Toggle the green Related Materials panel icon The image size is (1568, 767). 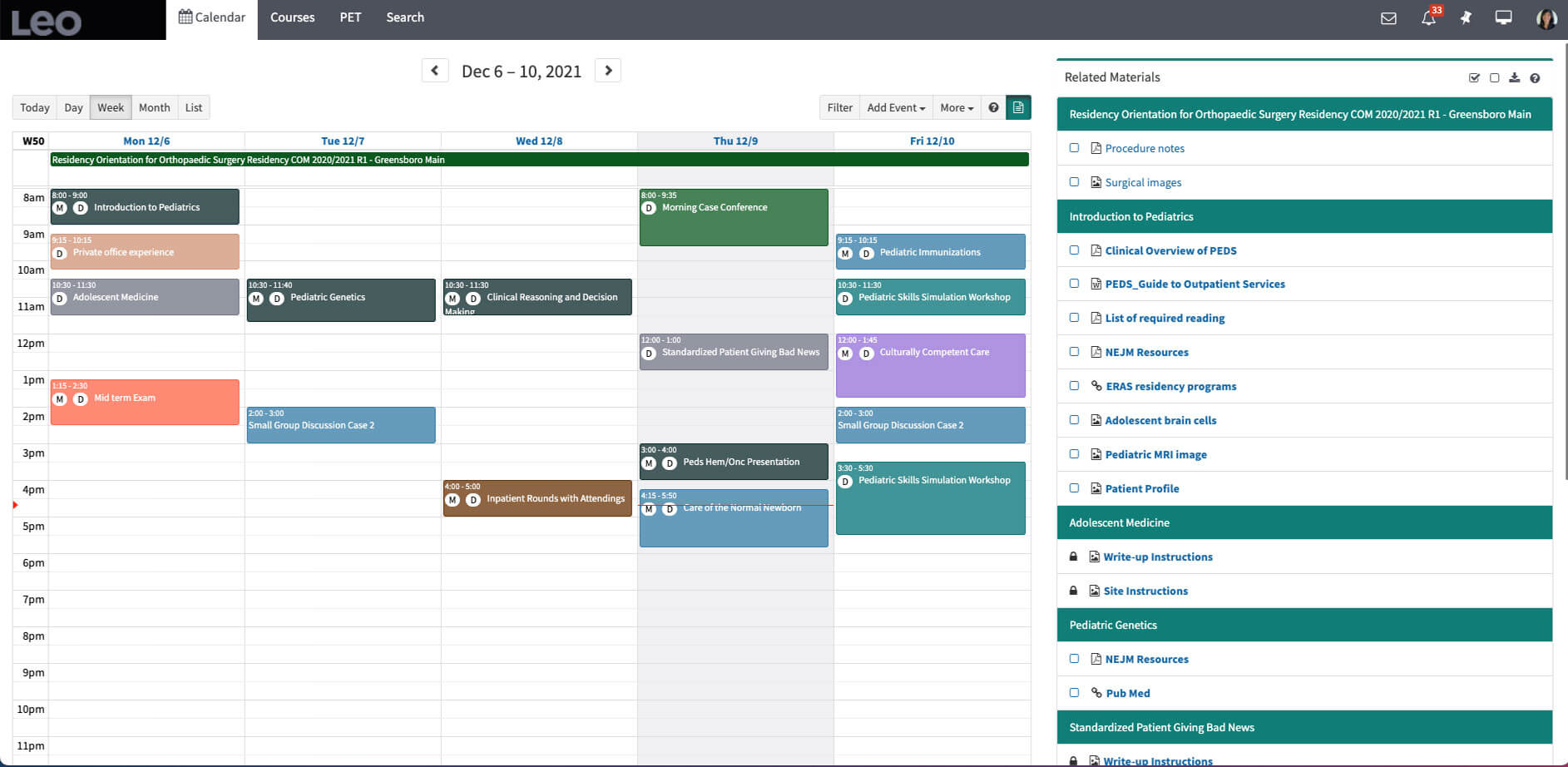(x=1018, y=107)
